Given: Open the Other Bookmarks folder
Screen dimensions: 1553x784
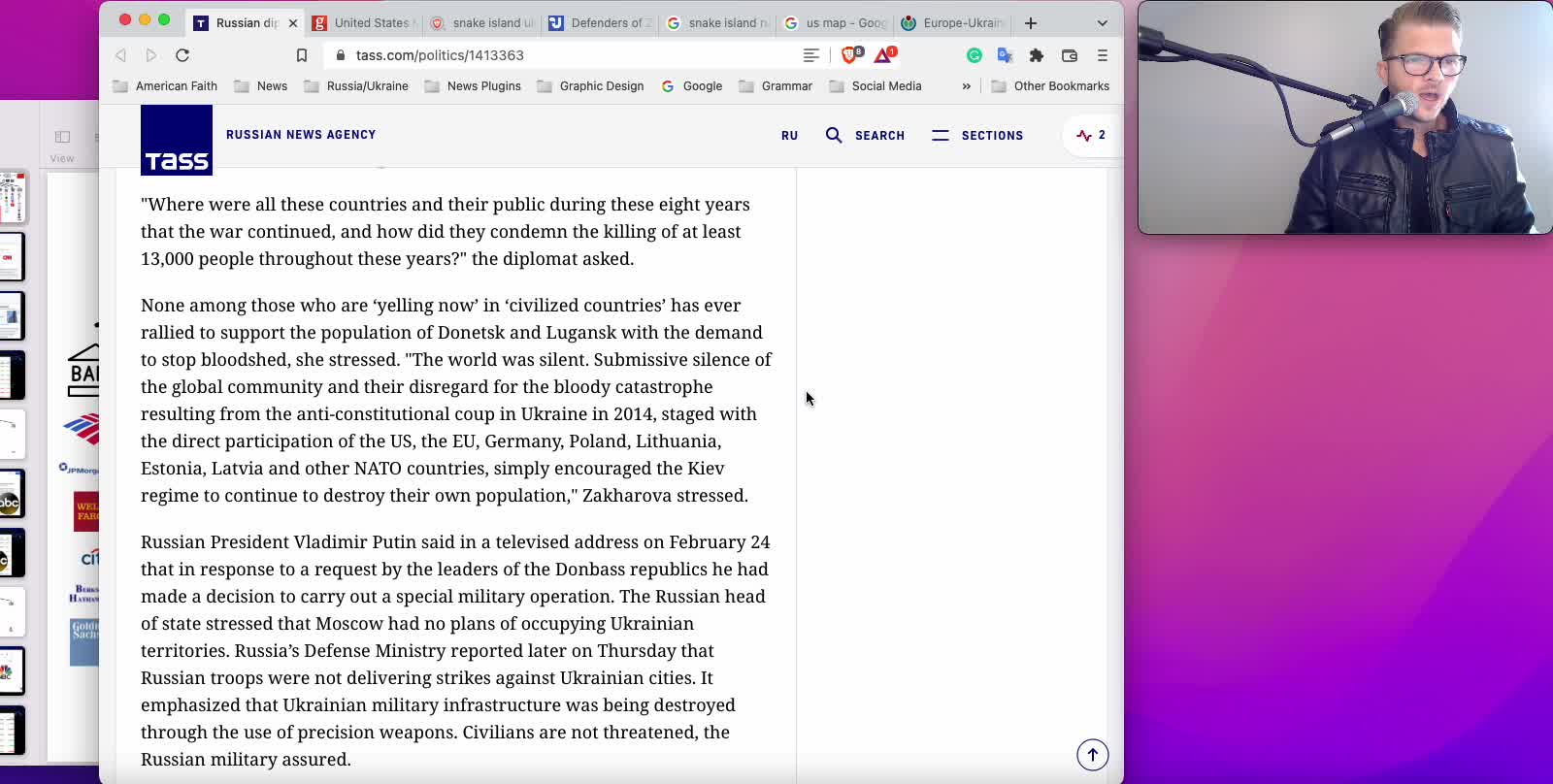Looking at the screenshot, I should click(x=1050, y=86).
